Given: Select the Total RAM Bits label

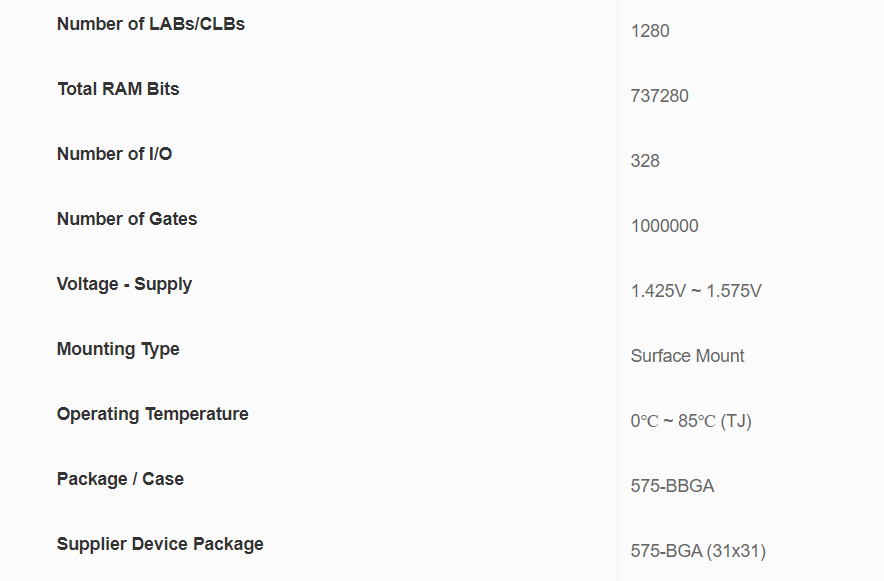Looking at the screenshot, I should click(118, 89).
